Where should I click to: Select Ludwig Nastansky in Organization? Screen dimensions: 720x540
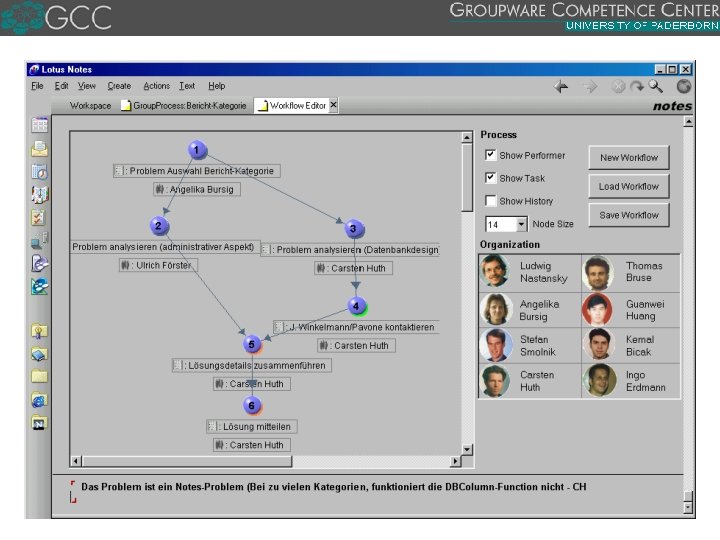529,272
